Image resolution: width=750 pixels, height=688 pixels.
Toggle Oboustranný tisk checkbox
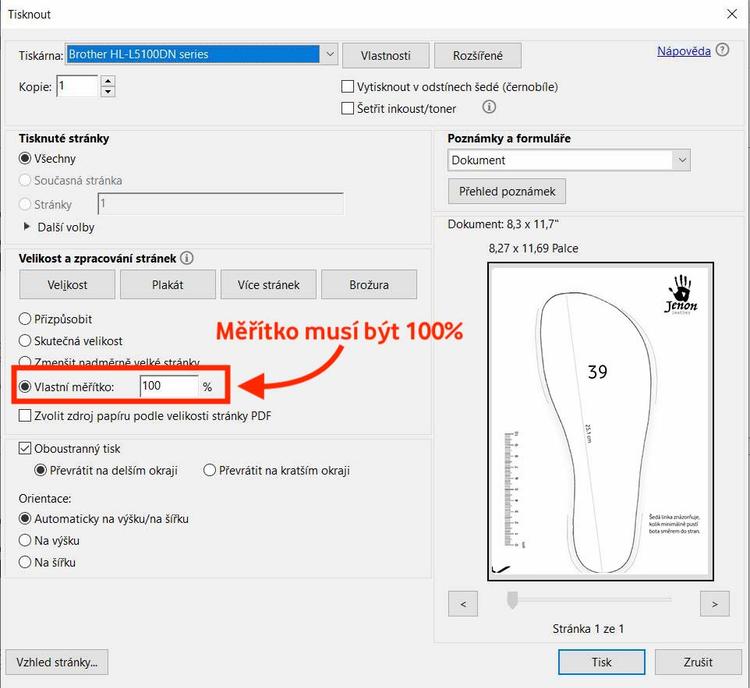(x=26, y=449)
